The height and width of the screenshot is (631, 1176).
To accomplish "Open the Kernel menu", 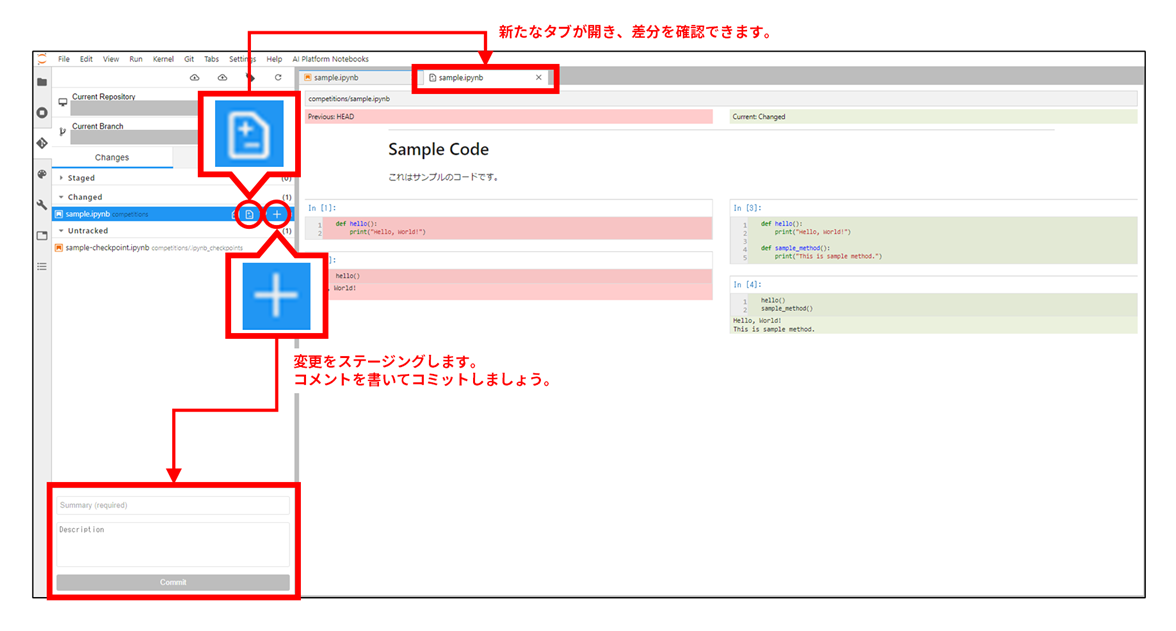I will [x=162, y=58].
